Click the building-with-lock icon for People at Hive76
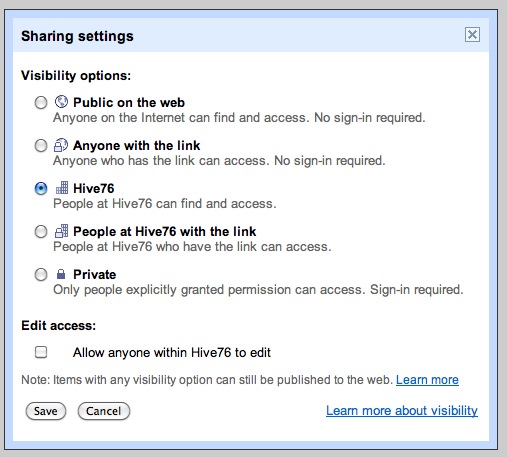 [x=62, y=231]
